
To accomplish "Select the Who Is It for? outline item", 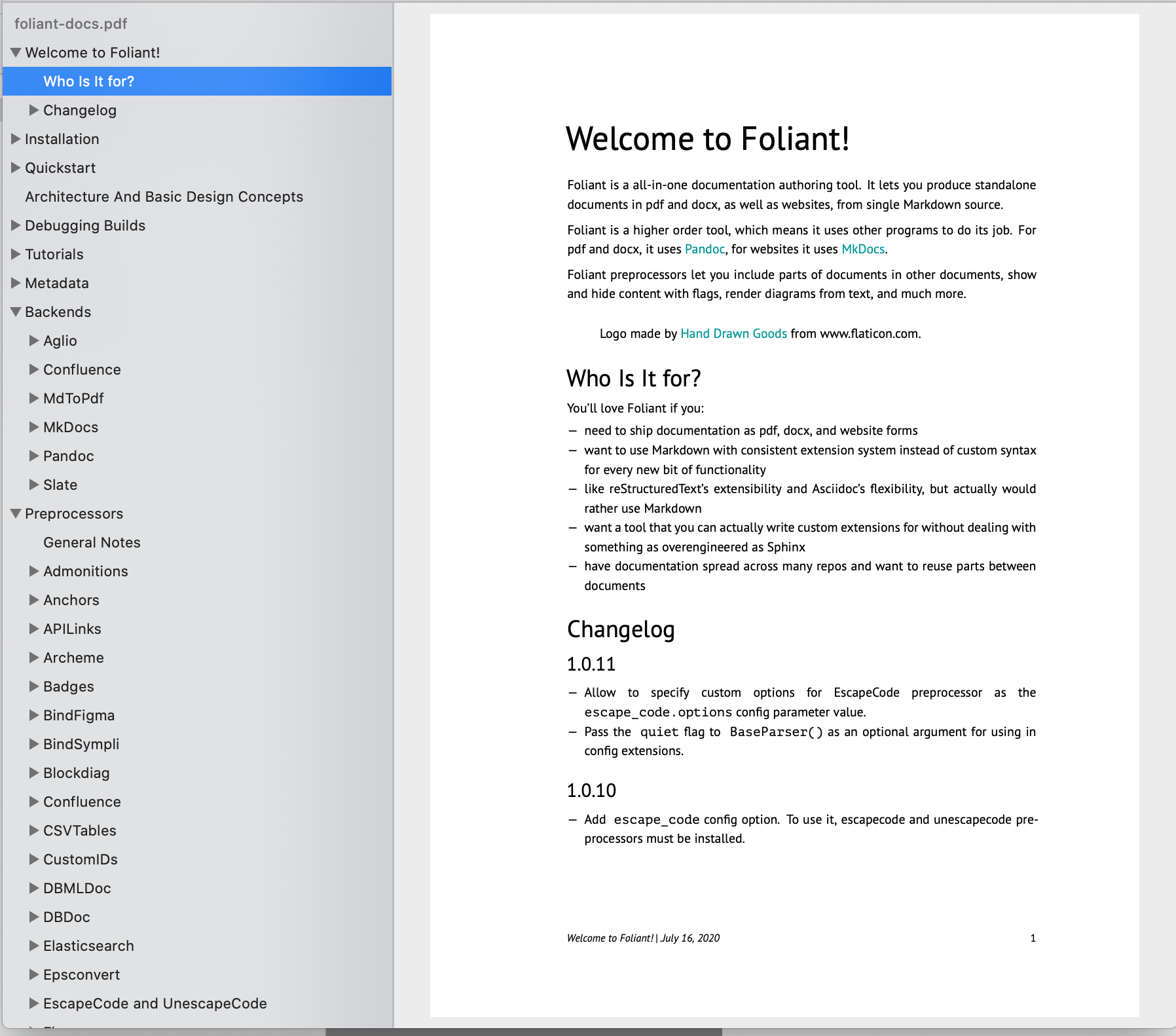I will click(197, 81).
